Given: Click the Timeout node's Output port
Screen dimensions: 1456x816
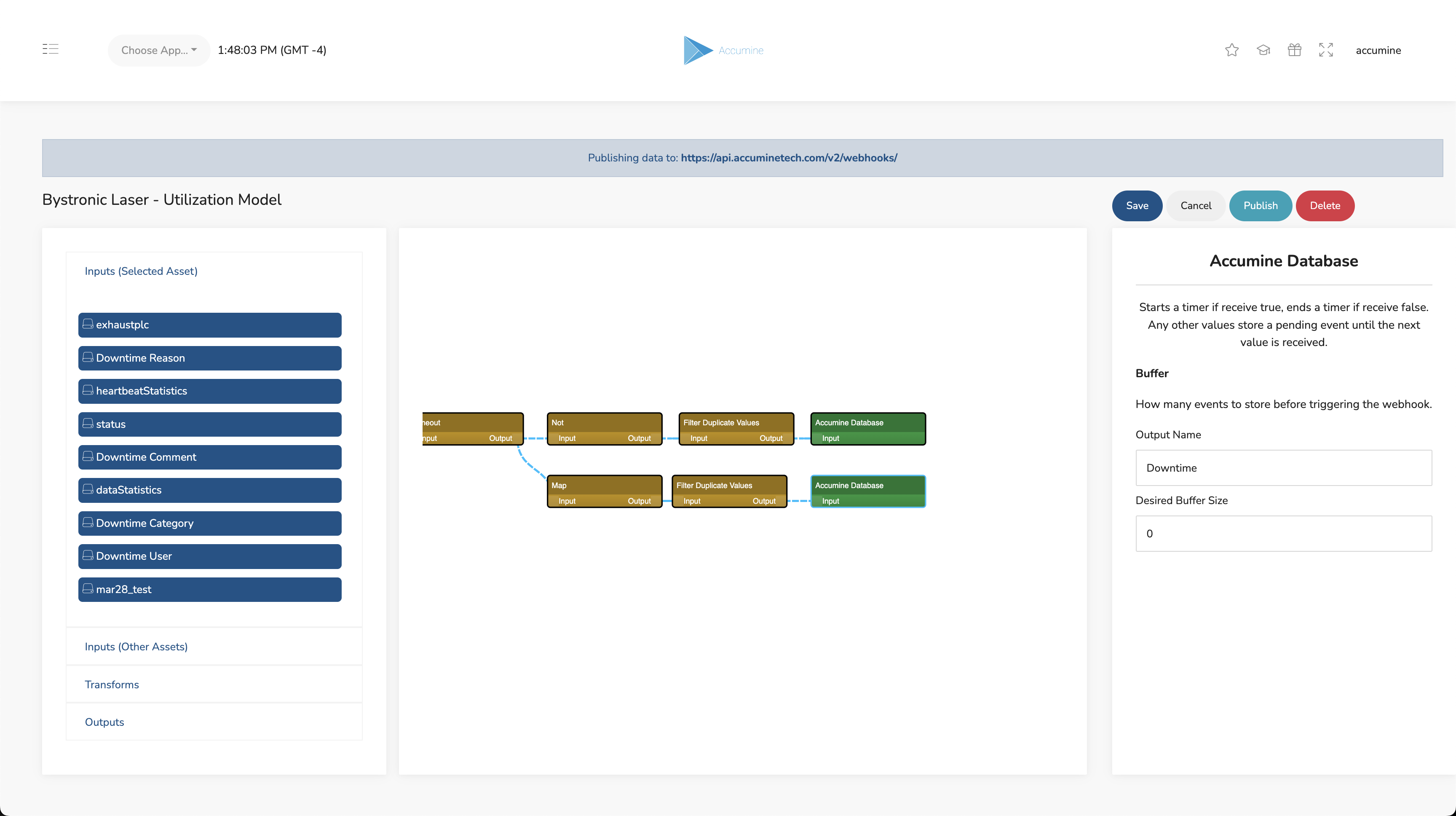Looking at the screenshot, I should (501, 438).
